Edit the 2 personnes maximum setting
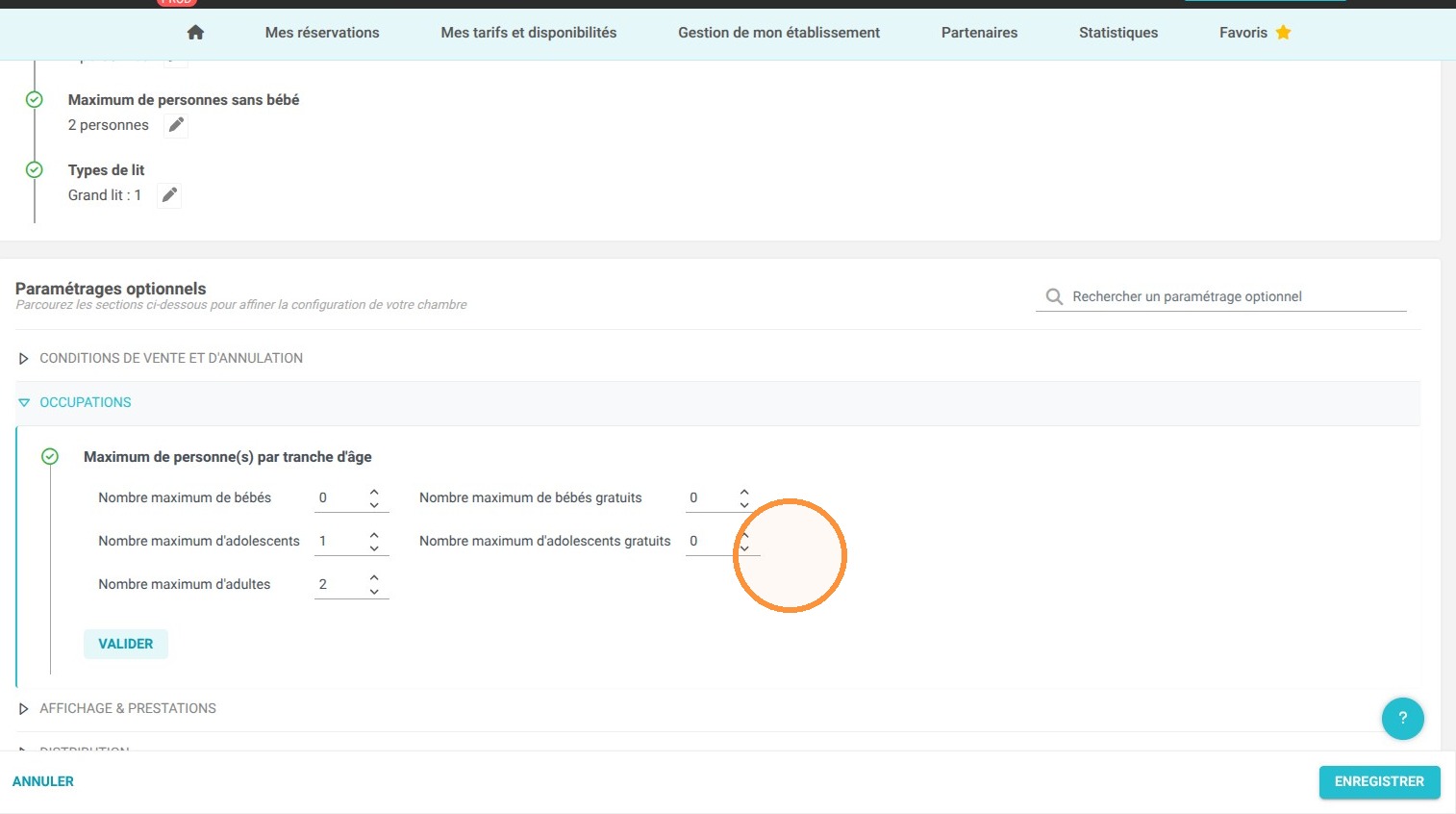 click(176, 125)
